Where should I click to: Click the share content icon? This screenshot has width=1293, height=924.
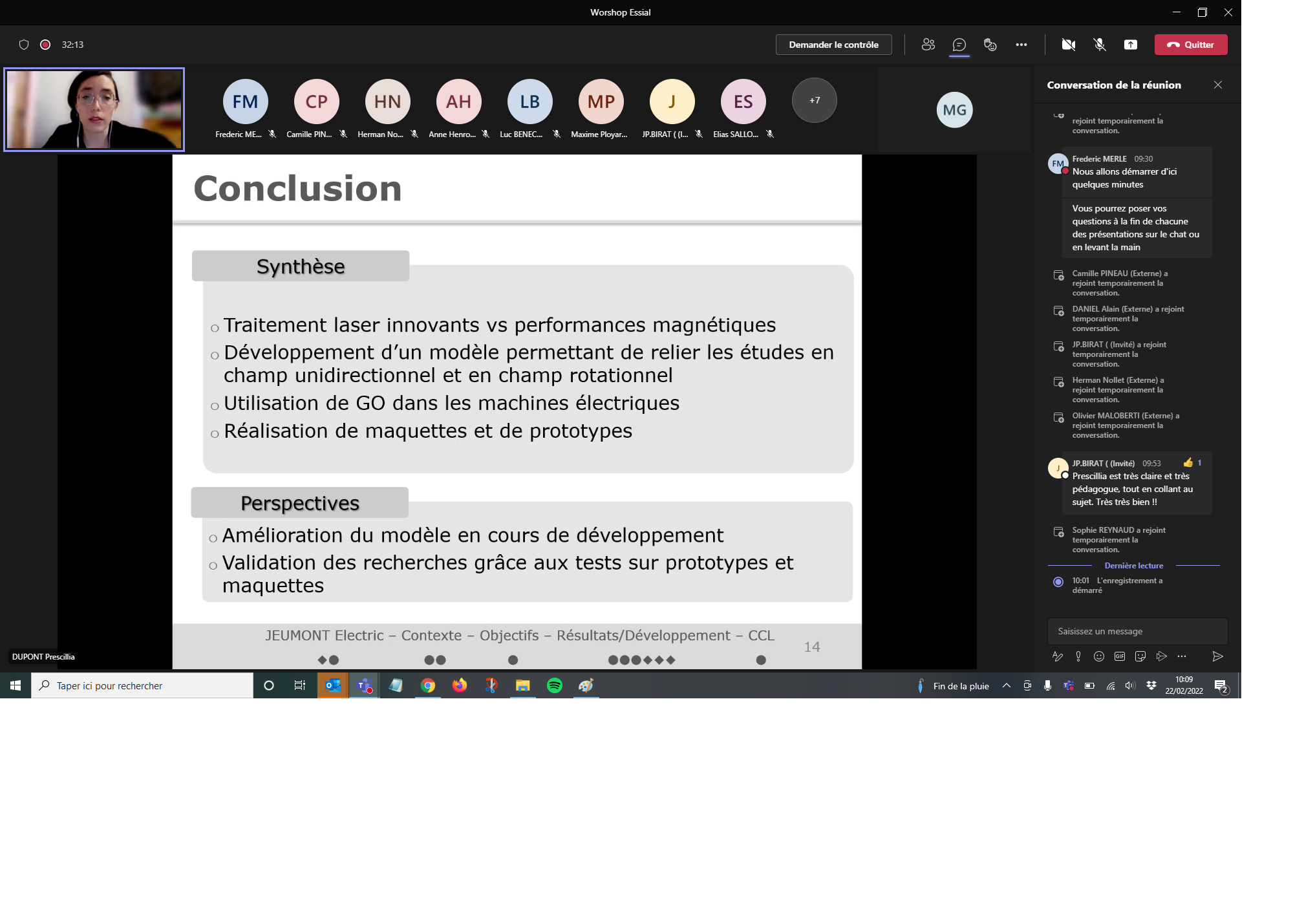point(1130,45)
